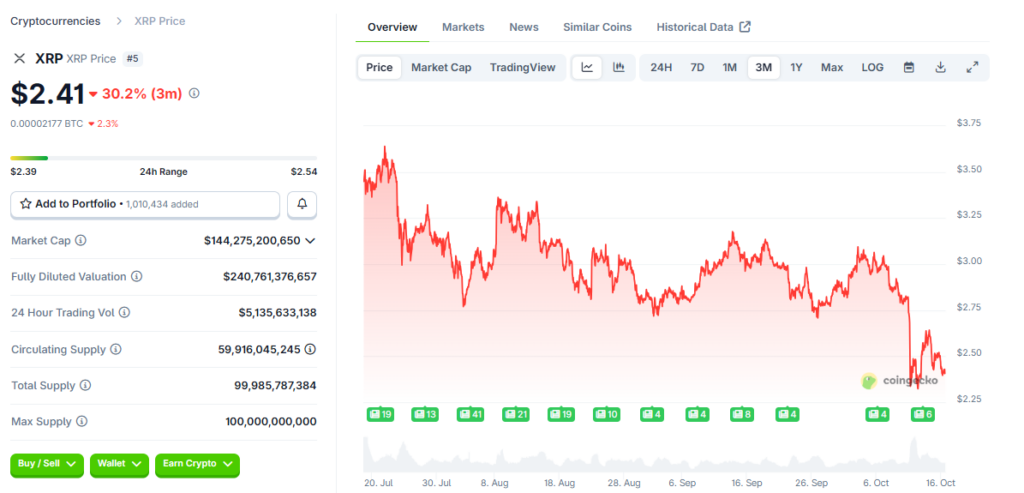The image size is (1024, 493).
Task: Click the 24h Range progress bar
Action: (x=163, y=158)
